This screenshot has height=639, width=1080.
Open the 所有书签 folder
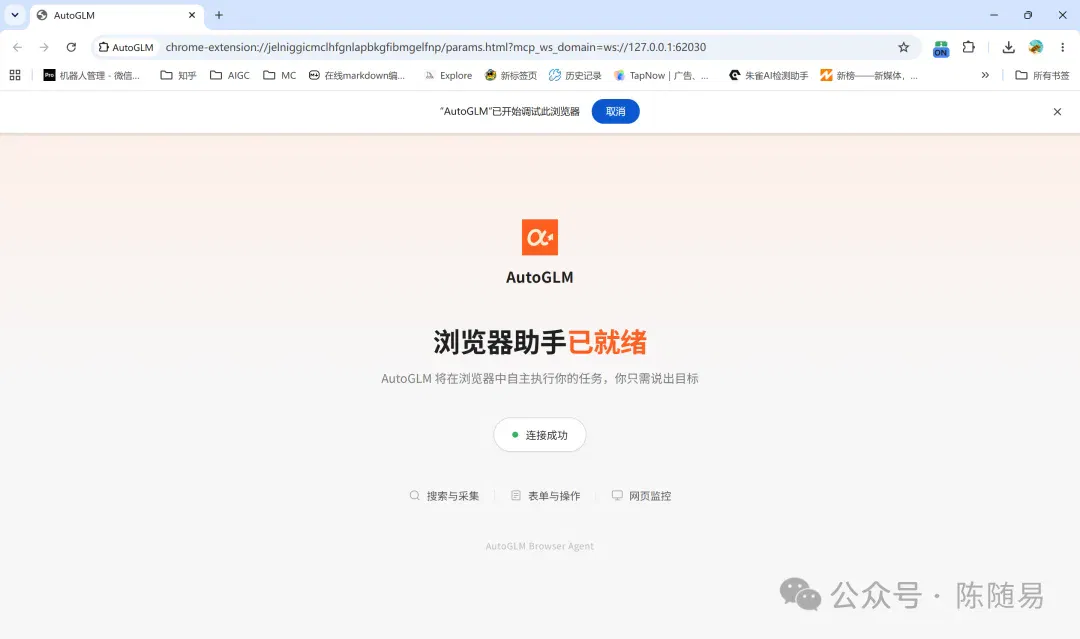(1042, 75)
